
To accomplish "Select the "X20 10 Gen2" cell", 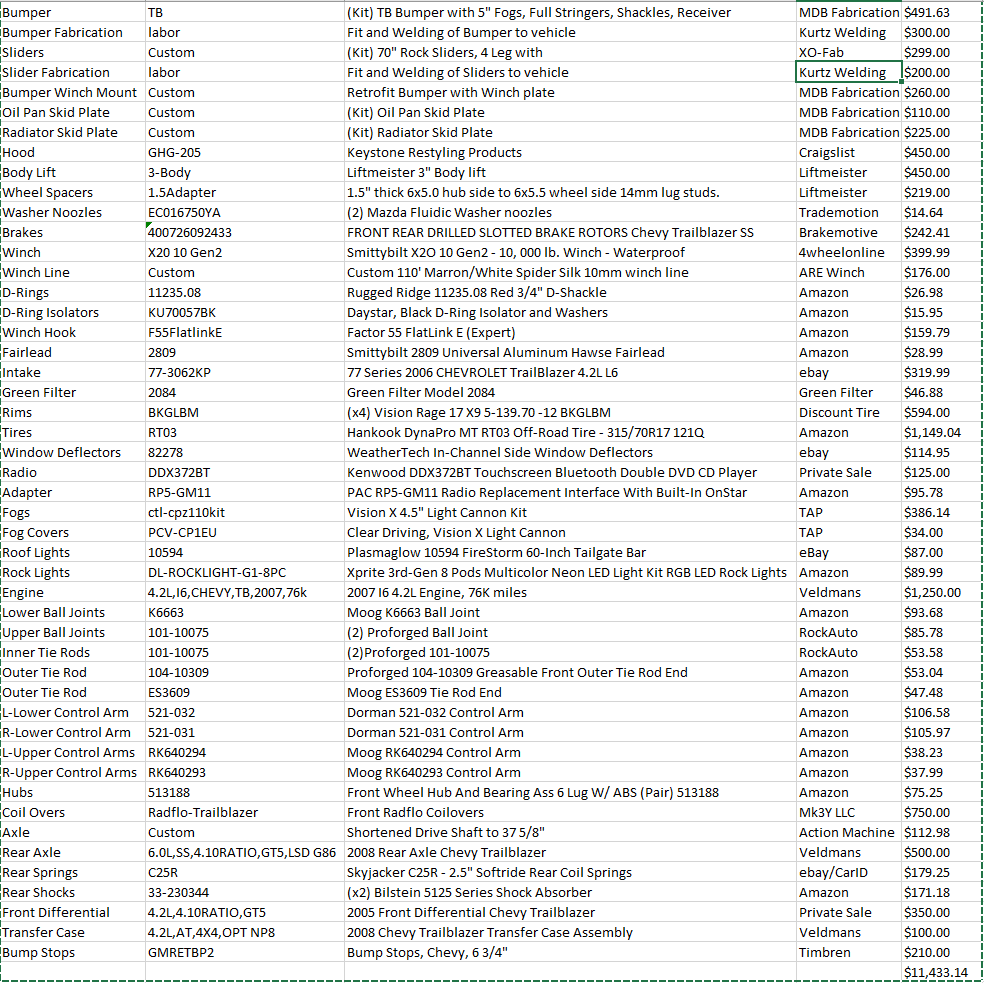I will point(245,252).
